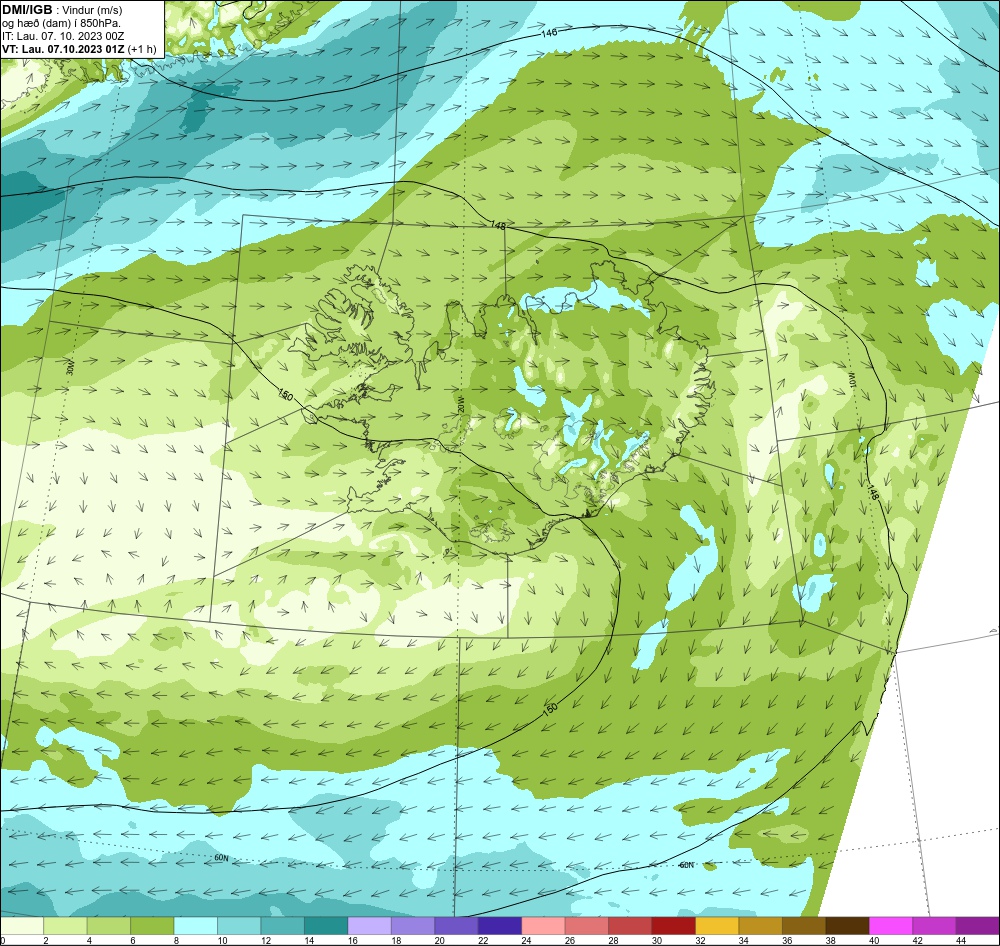Click the legend number '8'

[x=174, y=940]
